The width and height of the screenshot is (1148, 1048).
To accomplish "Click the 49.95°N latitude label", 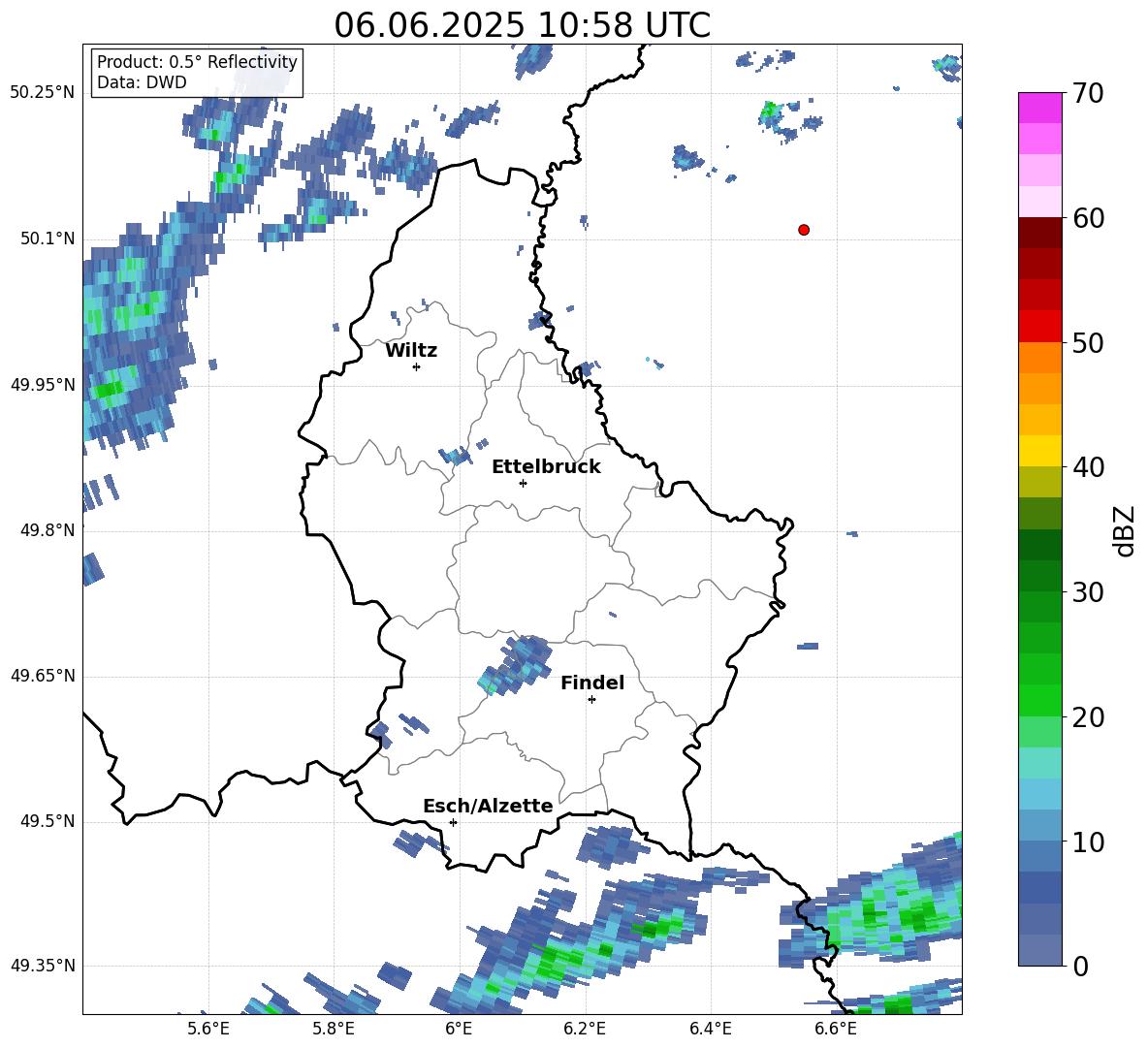I will [x=43, y=384].
